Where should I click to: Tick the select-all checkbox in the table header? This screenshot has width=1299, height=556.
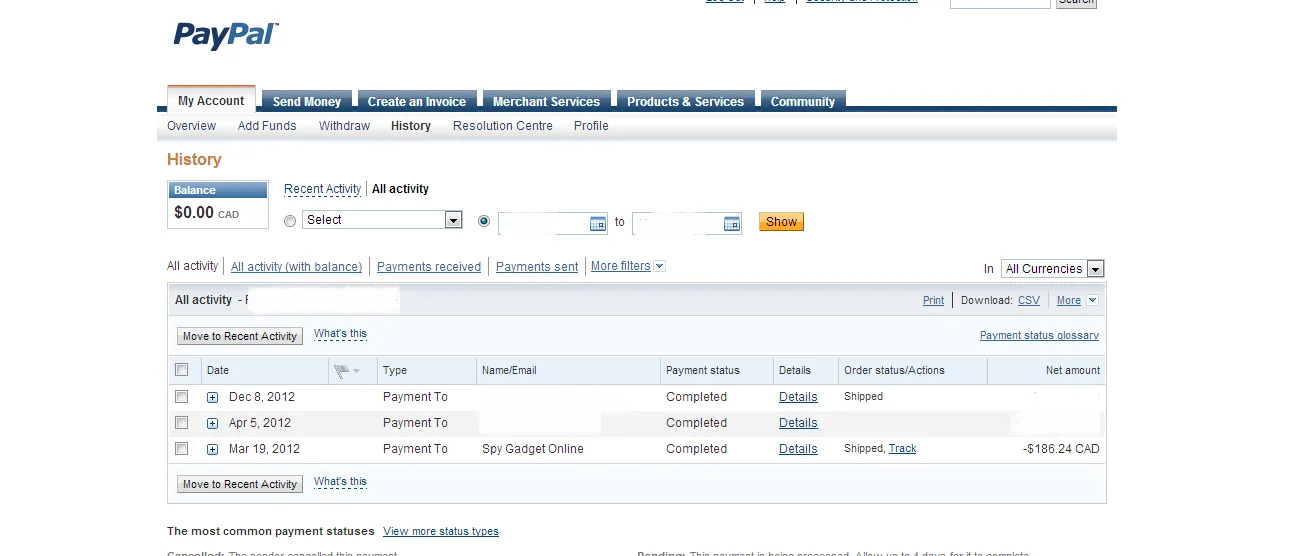pyautogui.click(x=181, y=370)
